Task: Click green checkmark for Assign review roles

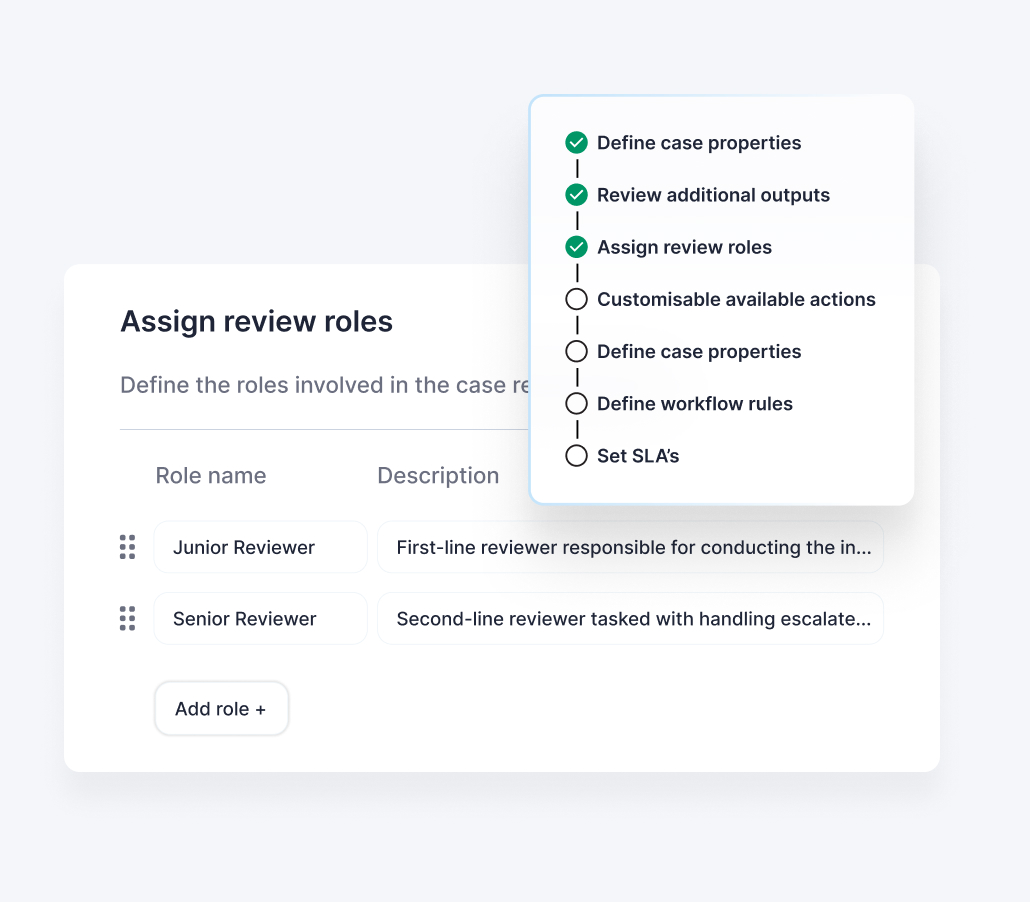Action: point(576,247)
